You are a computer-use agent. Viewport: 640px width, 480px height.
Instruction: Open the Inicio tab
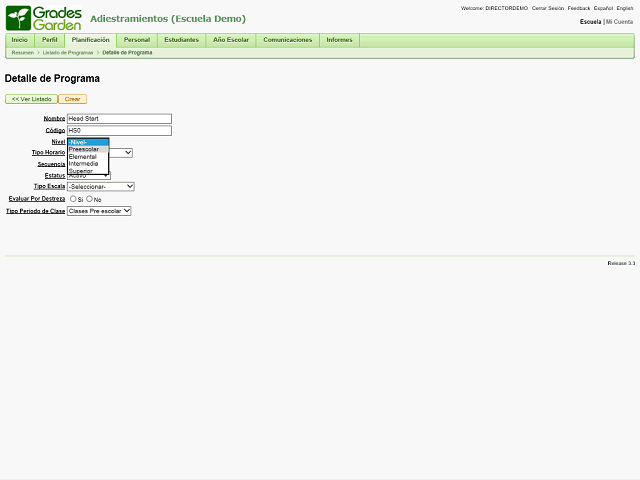[x=20, y=40]
